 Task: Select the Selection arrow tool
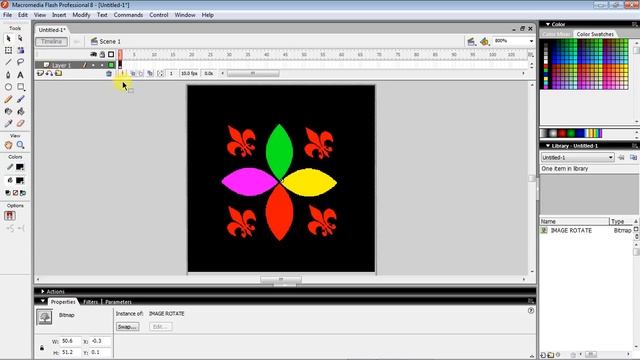coord(8,38)
